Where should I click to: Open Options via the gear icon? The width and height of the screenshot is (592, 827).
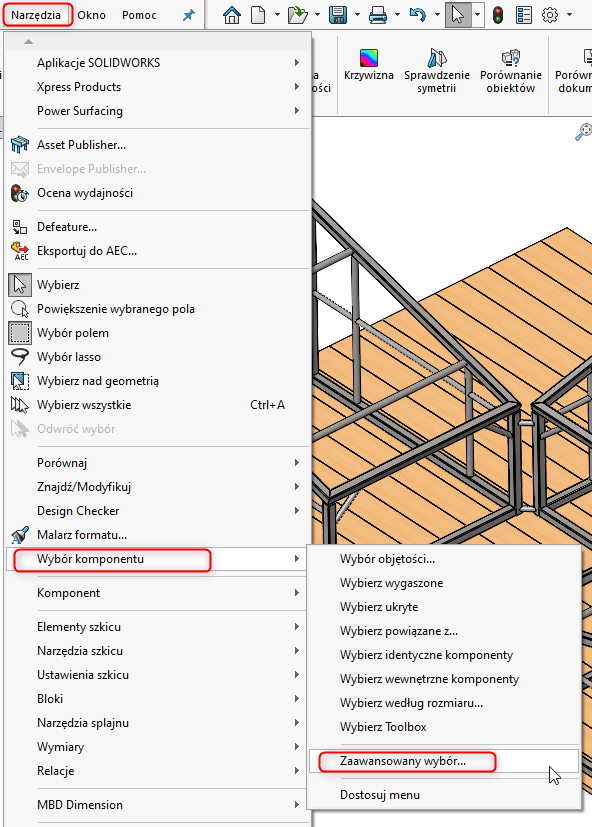point(550,15)
